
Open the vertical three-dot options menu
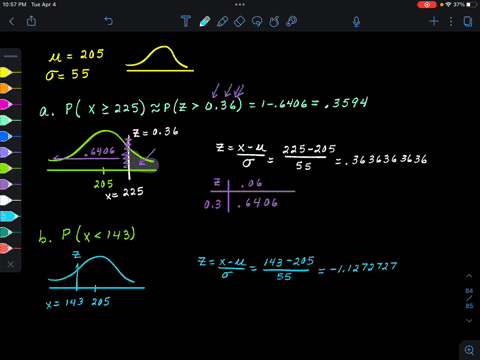[x=451, y=22]
